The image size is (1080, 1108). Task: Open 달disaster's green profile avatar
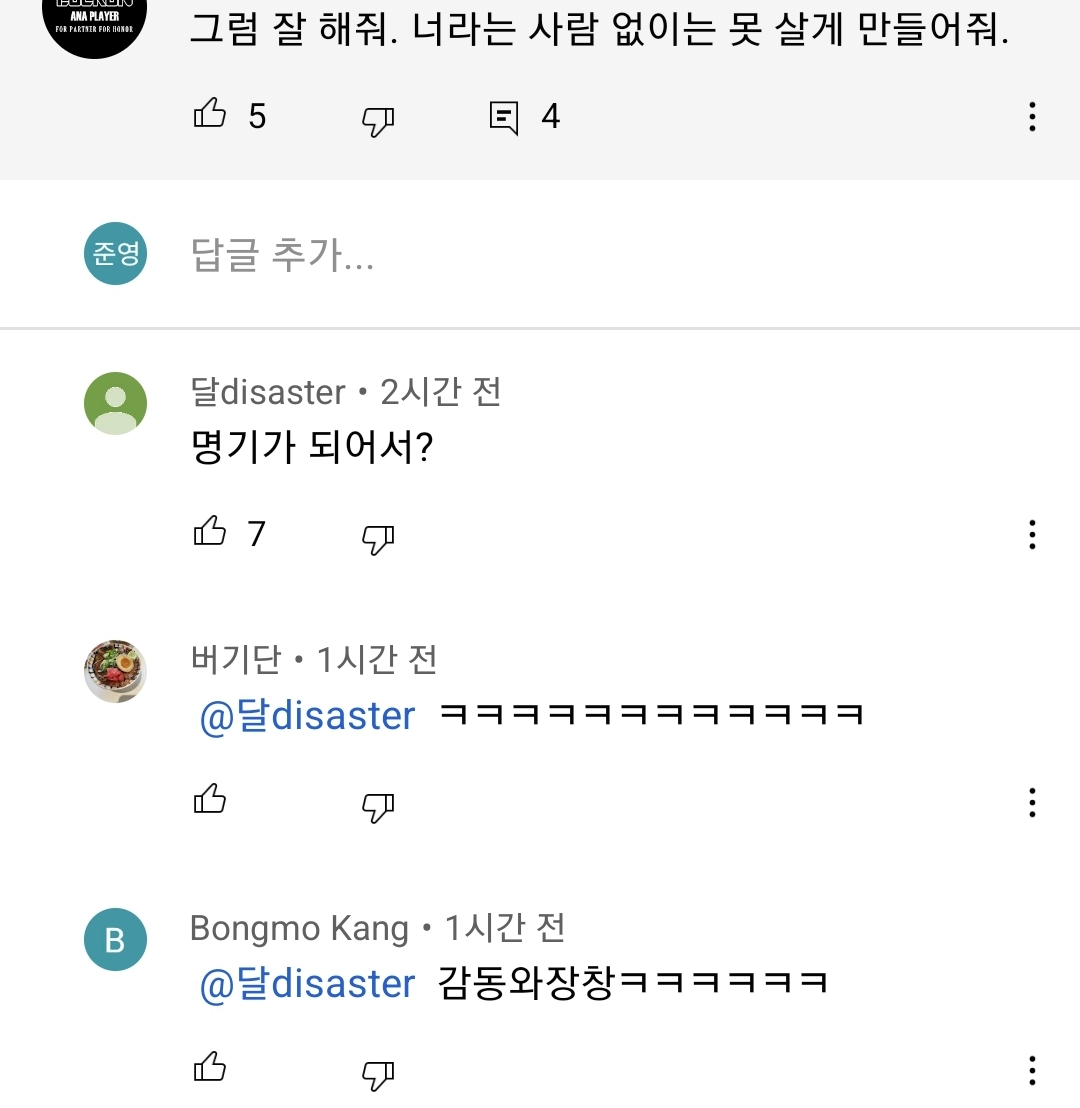(x=115, y=404)
